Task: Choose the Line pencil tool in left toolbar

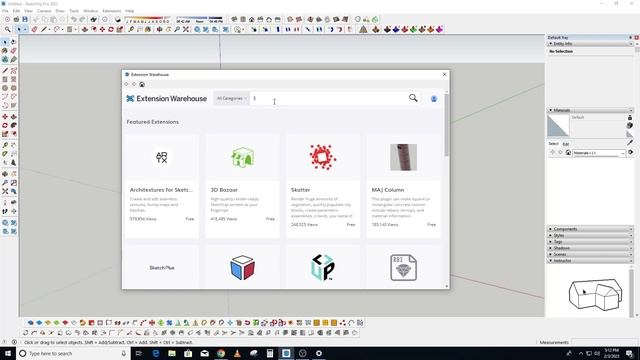Action: click(x=5, y=71)
